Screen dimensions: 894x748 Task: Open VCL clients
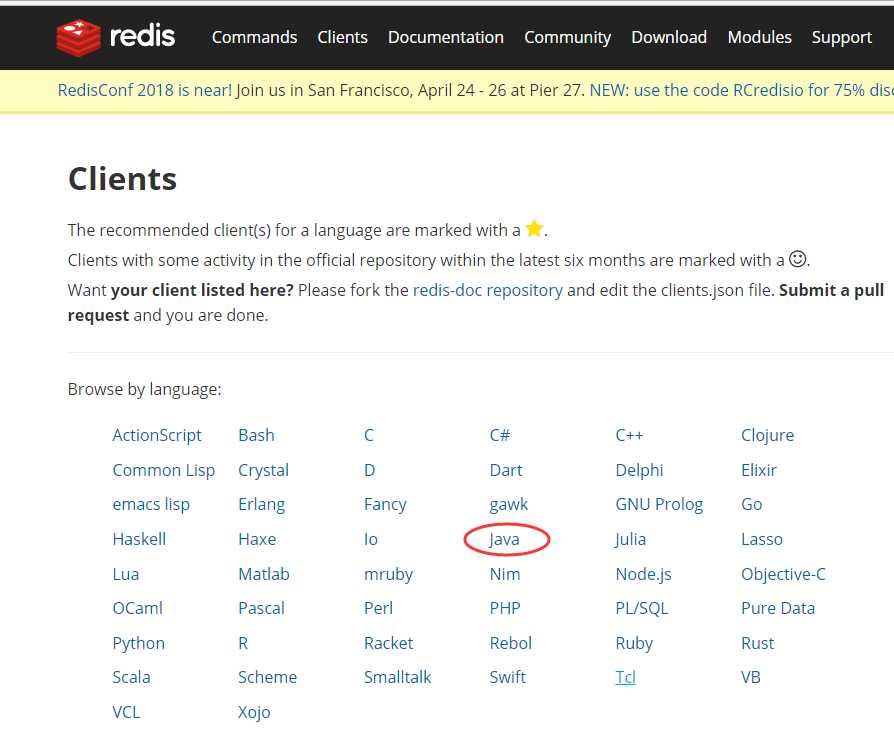[x=126, y=712]
